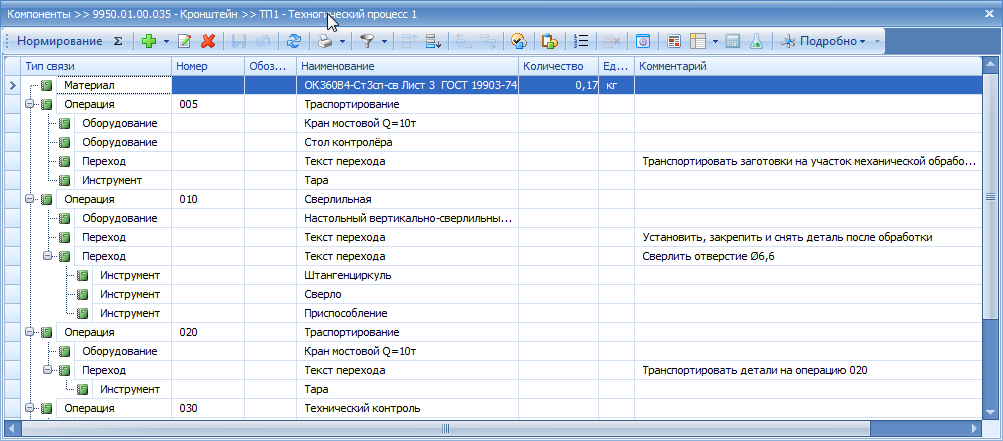Open the Подробно view dropdown
1003x441 pixels.
click(x=823, y=41)
